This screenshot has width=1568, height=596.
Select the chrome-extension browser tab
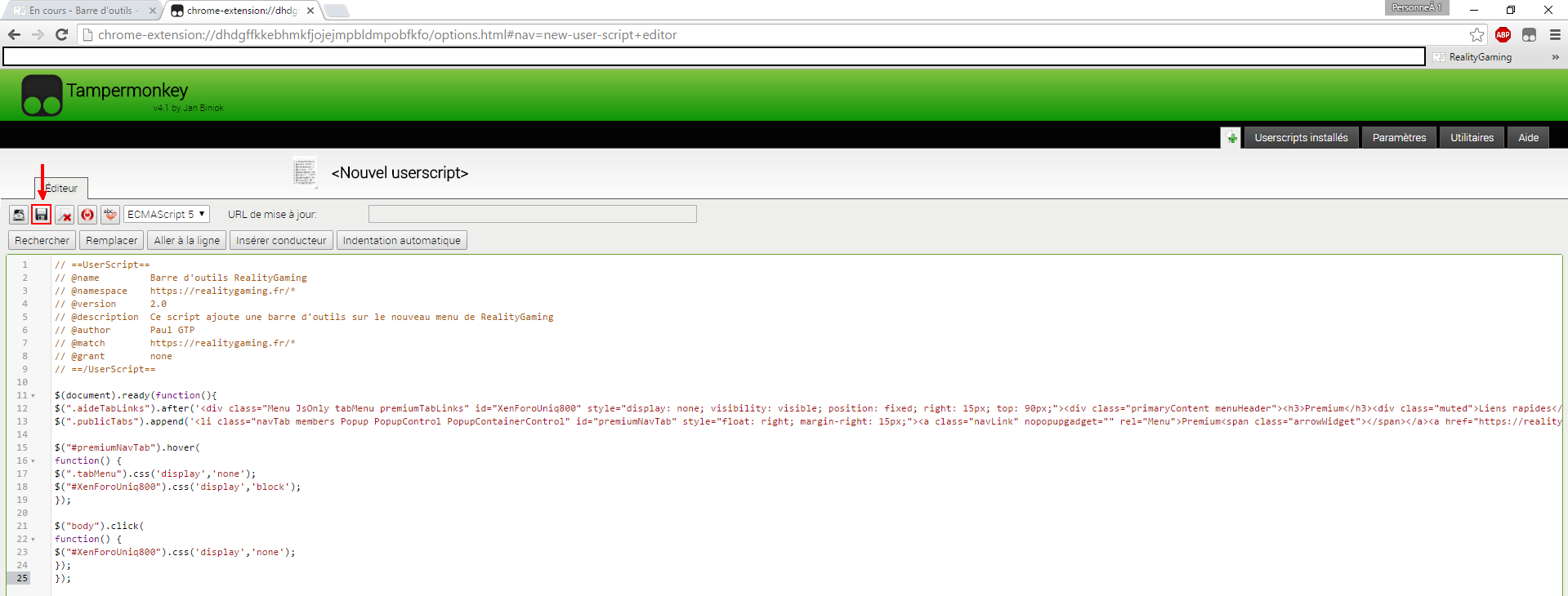241,11
